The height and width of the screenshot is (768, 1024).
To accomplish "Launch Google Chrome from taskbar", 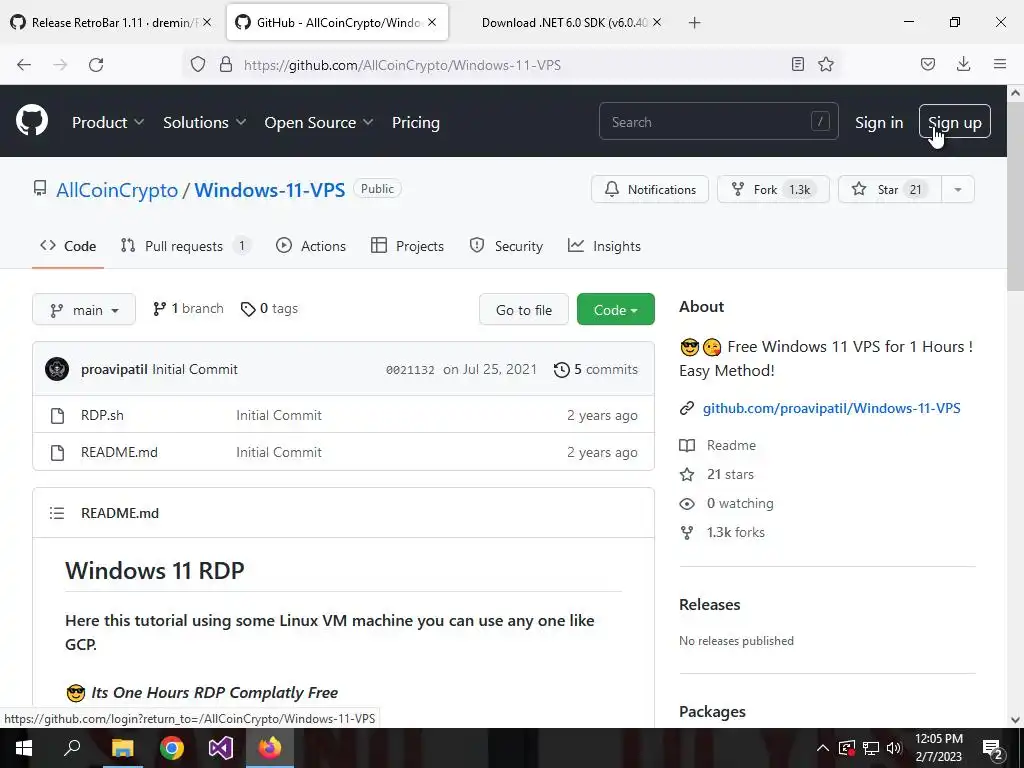I will pos(172,748).
